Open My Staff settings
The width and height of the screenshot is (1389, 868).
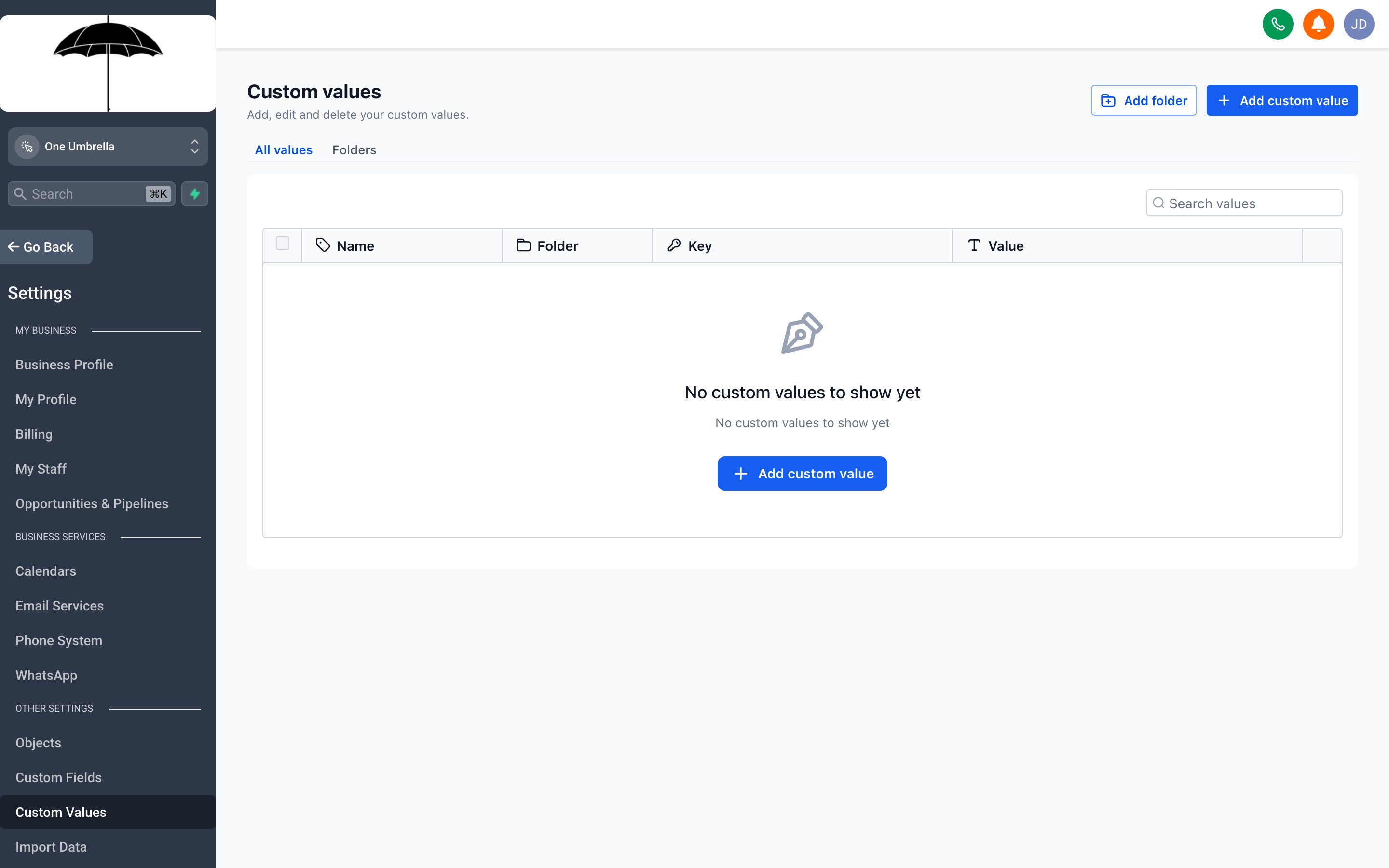click(41, 469)
